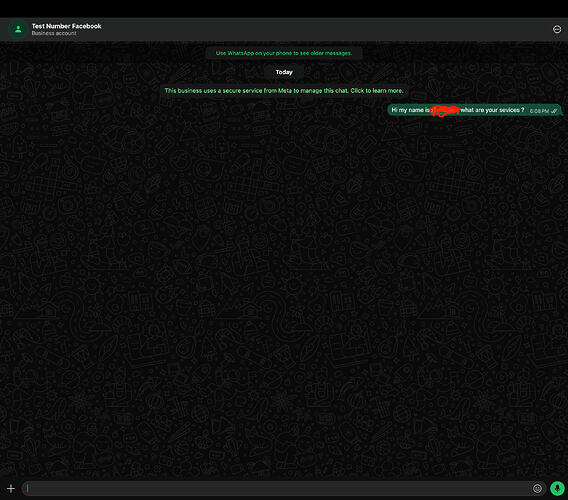Open the emoji picker icon
Viewport: 568px width, 500px height.
click(537, 488)
